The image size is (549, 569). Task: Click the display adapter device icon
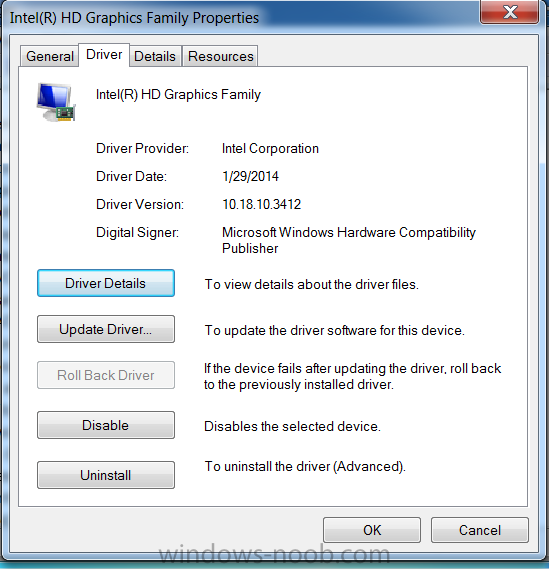pos(56,102)
